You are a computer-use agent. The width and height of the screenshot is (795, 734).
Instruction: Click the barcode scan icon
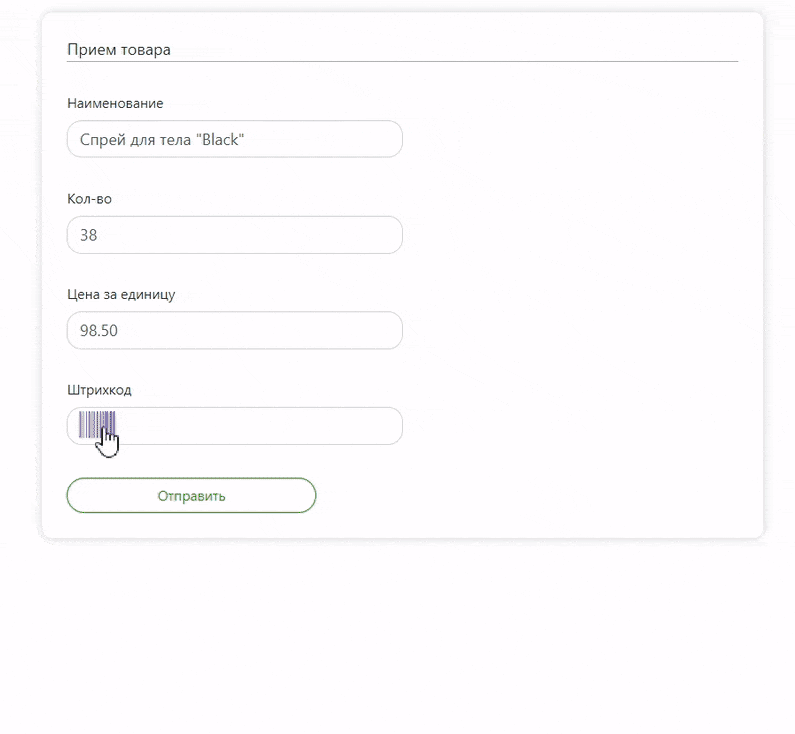[97, 424]
